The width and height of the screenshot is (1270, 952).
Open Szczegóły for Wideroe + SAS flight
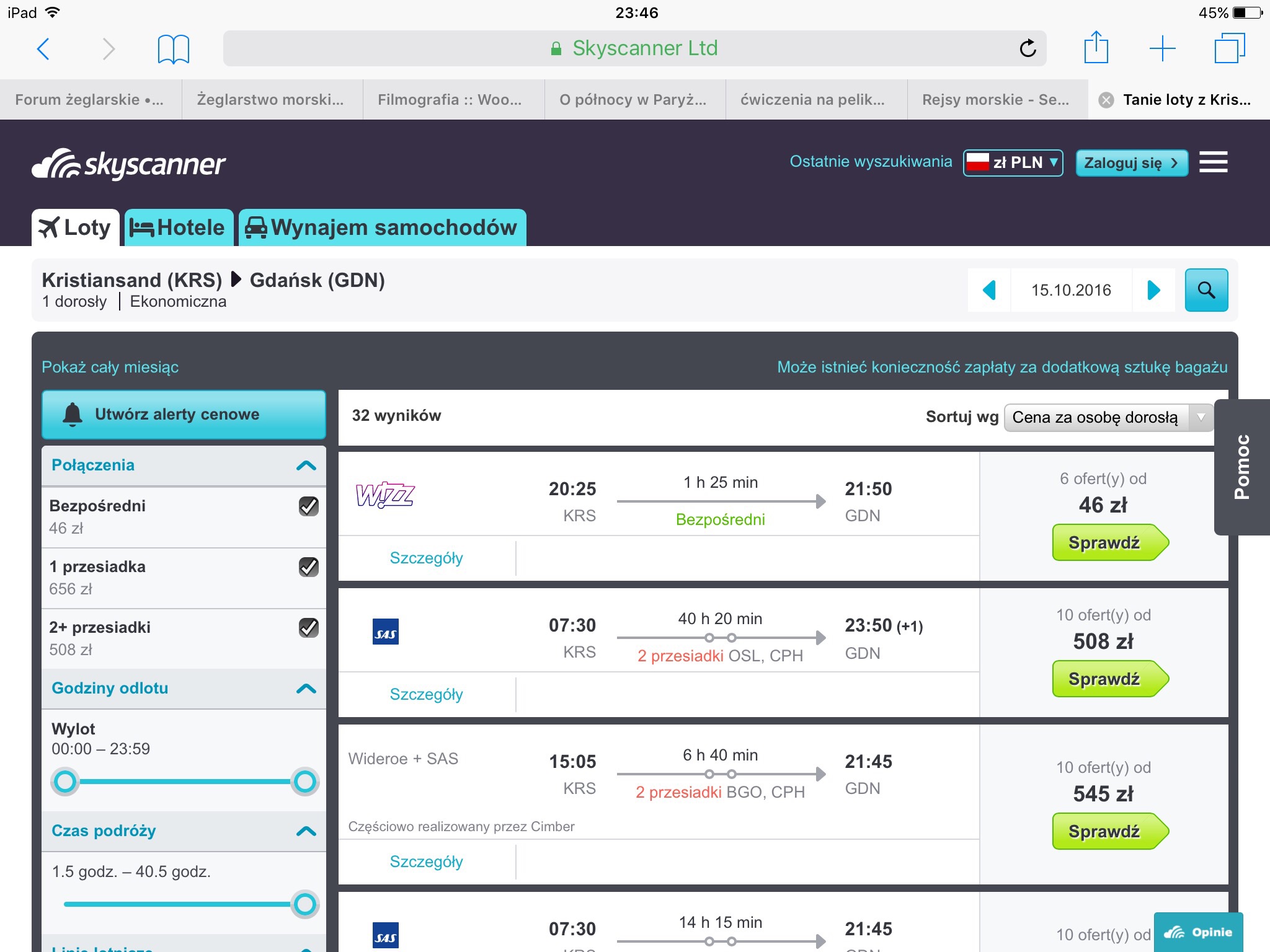coord(426,862)
